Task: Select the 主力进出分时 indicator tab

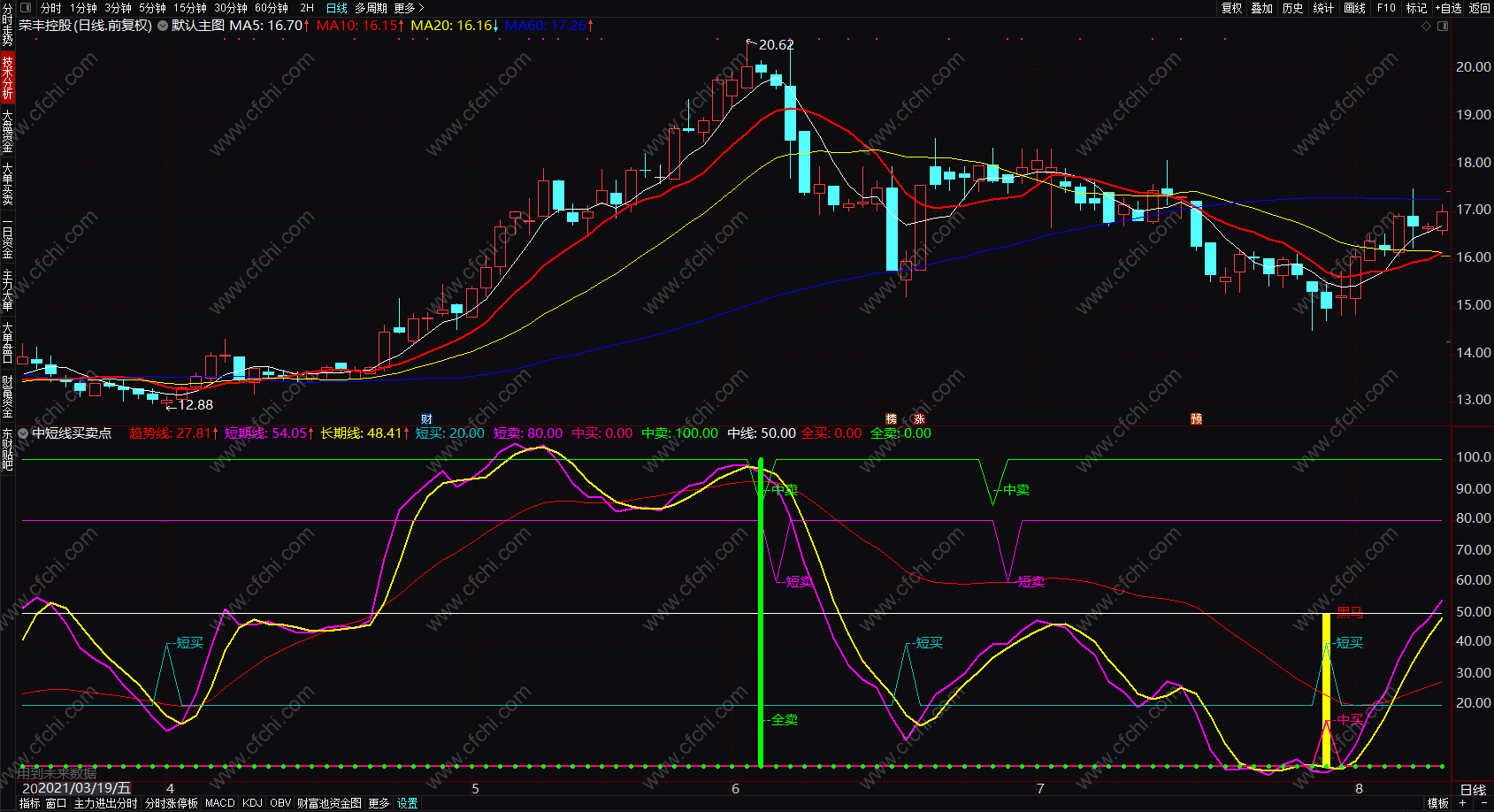Action: coord(105,803)
